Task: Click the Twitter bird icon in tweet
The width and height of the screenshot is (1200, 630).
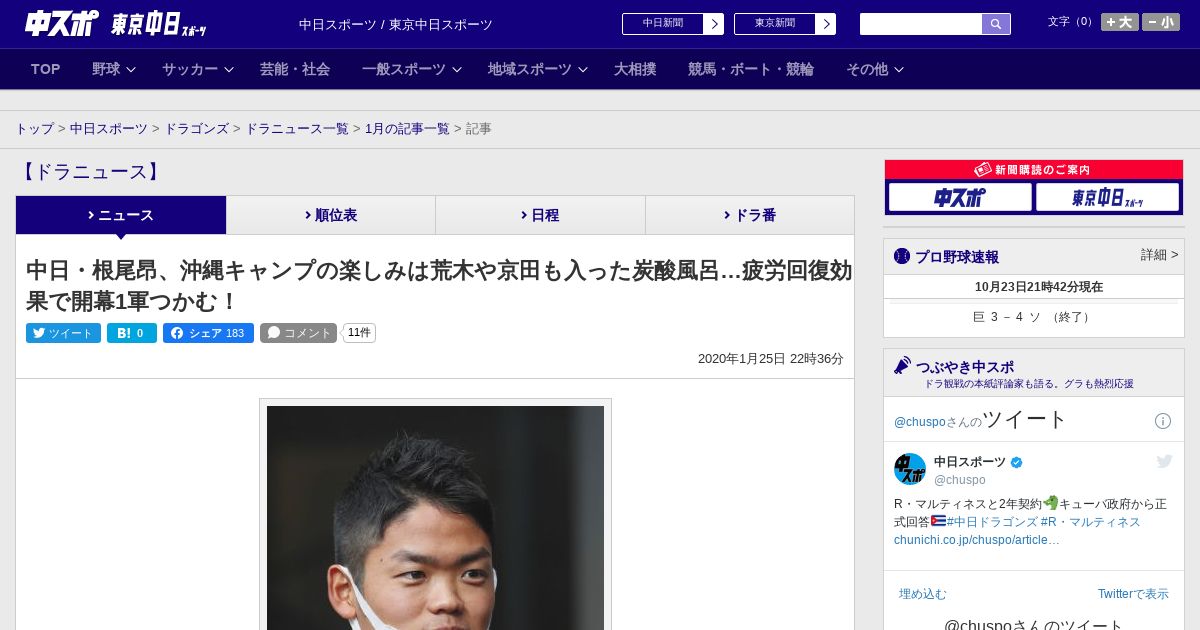Action: (1164, 461)
